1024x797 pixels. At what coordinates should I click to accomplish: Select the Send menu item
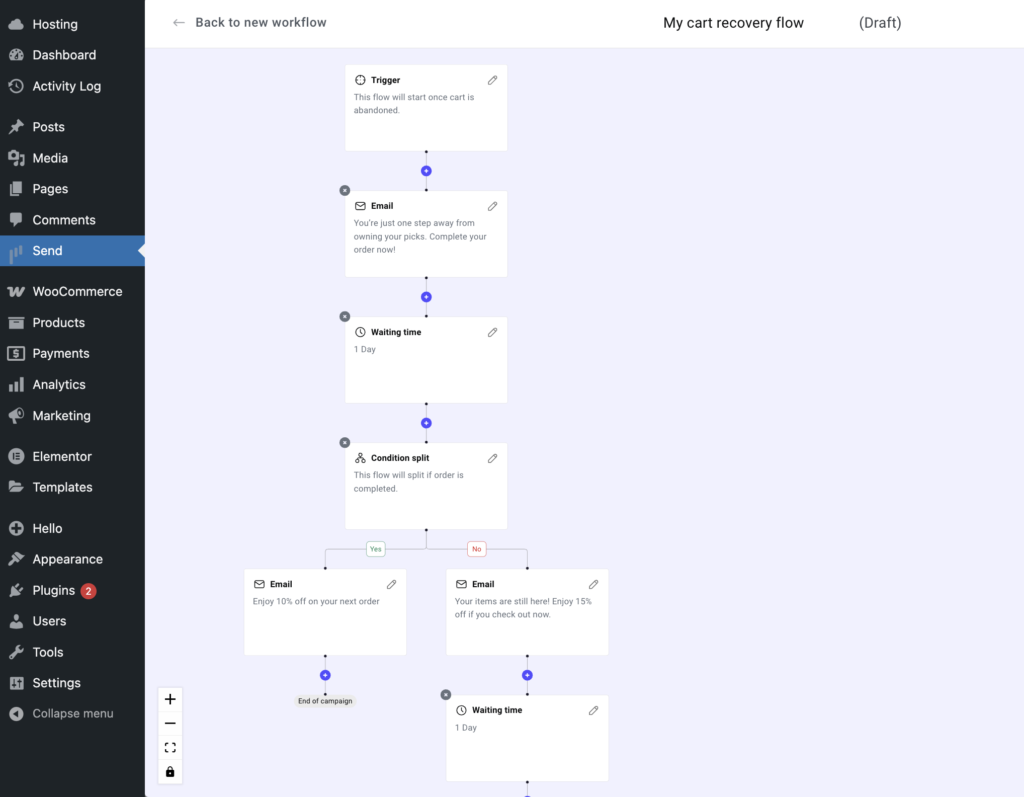click(72, 251)
